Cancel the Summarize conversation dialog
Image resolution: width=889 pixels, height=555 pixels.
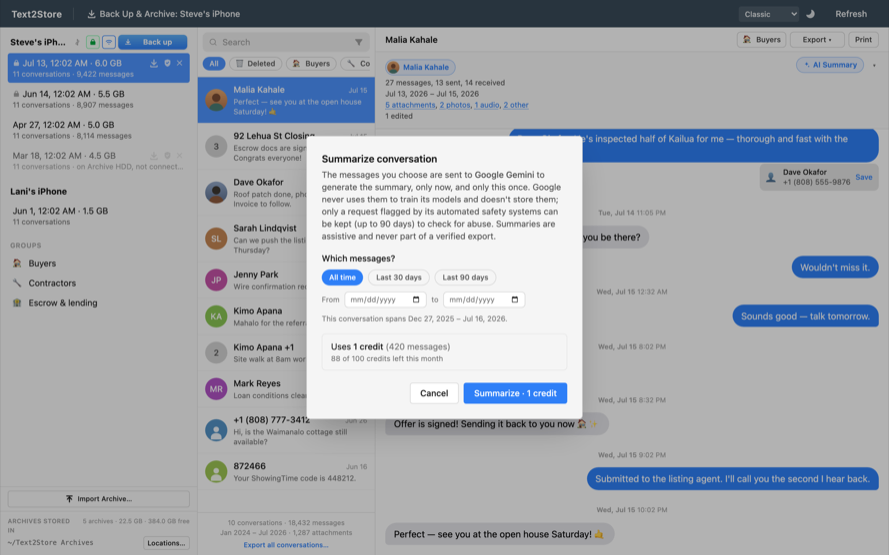[x=434, y=393]
